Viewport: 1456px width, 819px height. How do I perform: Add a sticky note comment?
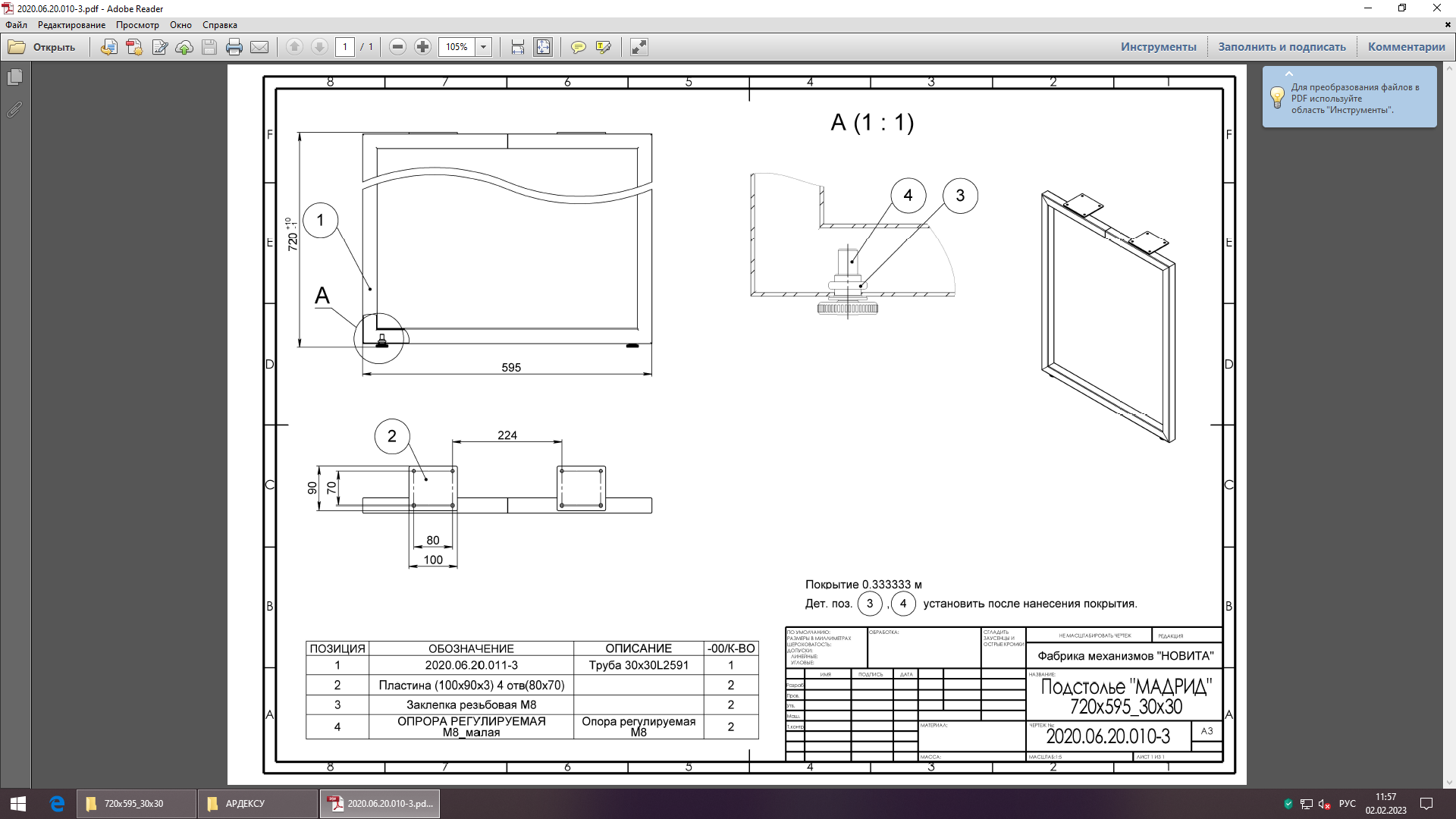(x=578, y=47)
